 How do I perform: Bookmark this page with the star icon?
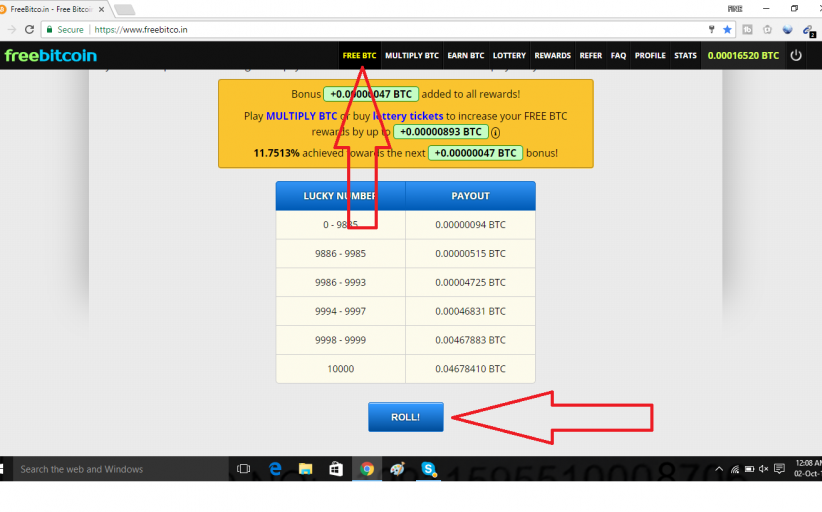[728, 30]
